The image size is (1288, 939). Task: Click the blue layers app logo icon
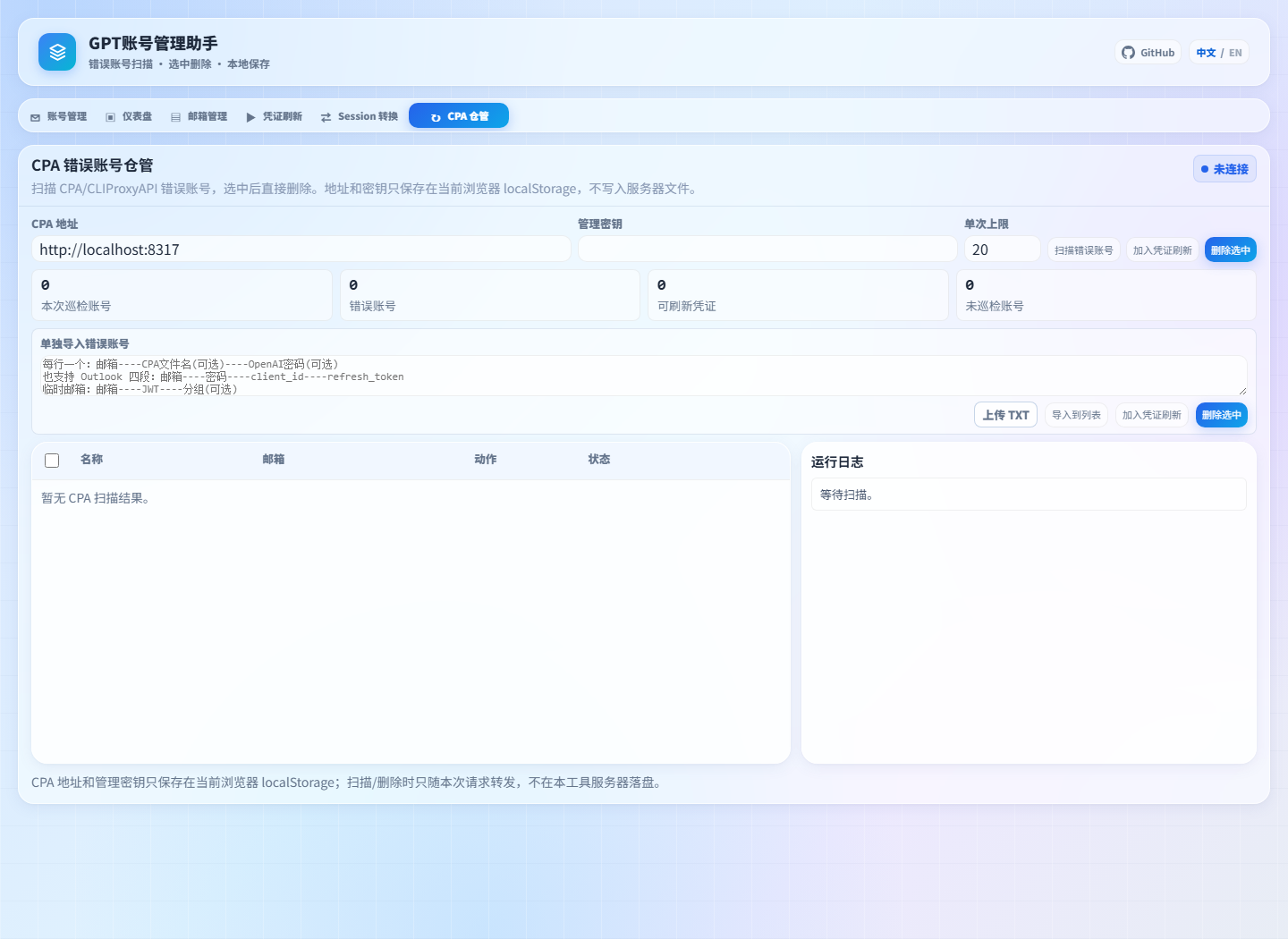click(x=57, y=52)
